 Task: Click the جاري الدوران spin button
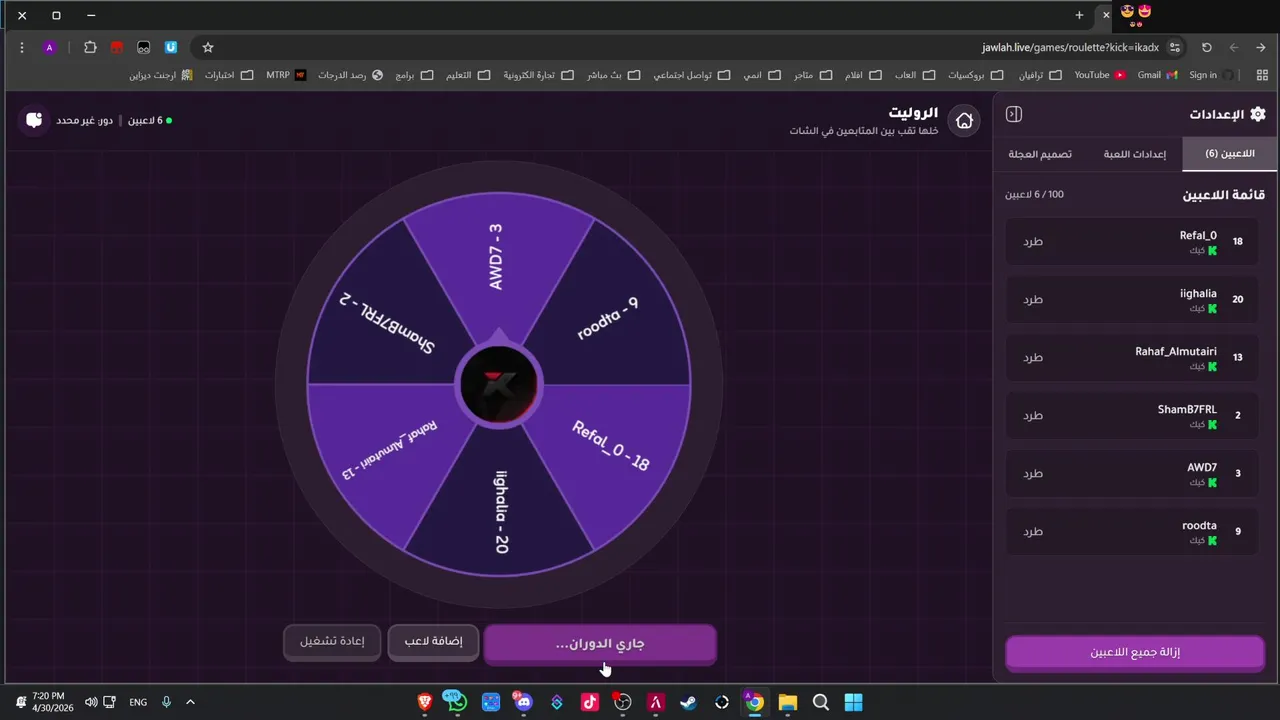point(600,644)
